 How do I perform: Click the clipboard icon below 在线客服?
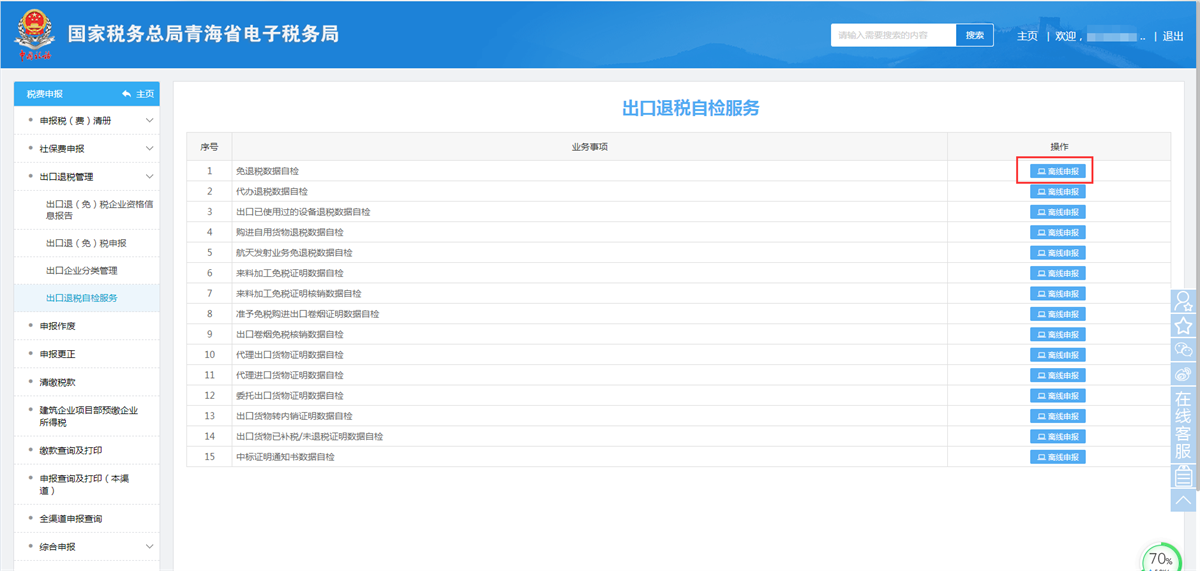1184,475
